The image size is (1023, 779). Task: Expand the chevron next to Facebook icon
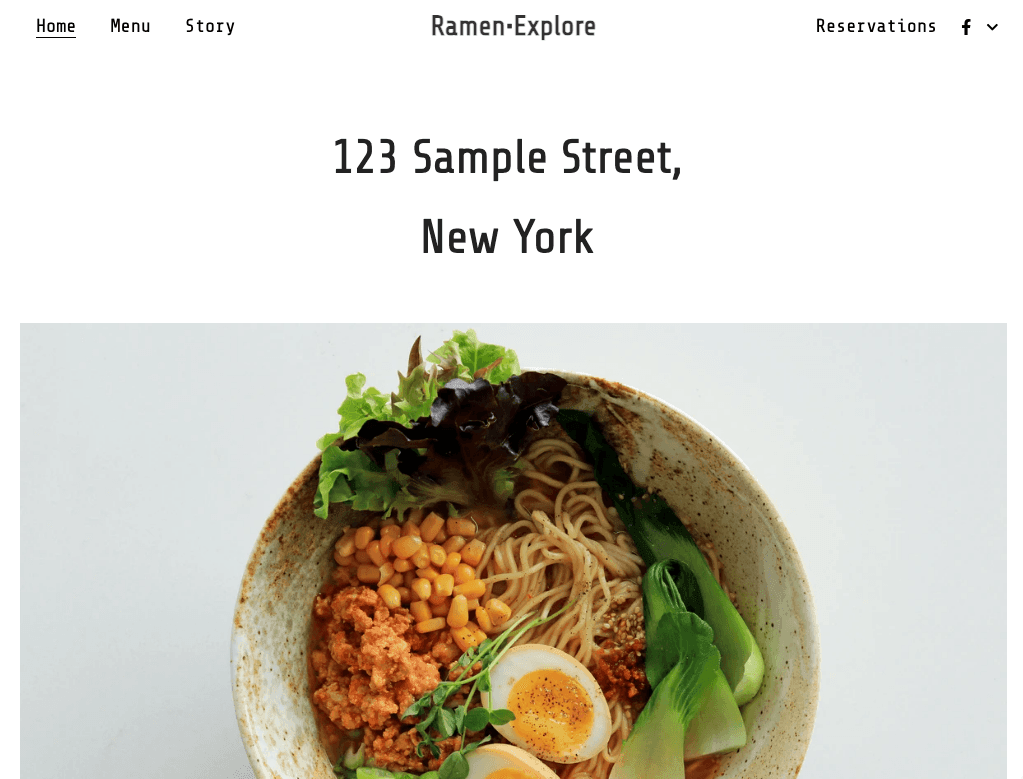coord(992,27)
